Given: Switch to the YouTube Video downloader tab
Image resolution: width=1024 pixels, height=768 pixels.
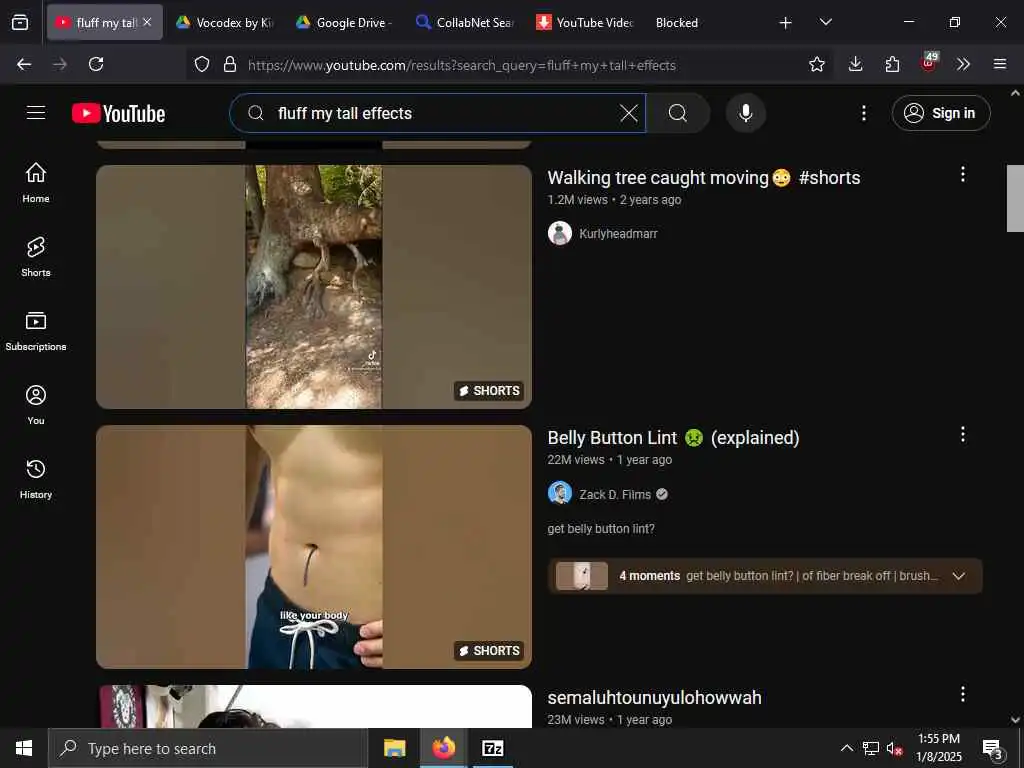Looking at the screenshot, I should 585,22.
